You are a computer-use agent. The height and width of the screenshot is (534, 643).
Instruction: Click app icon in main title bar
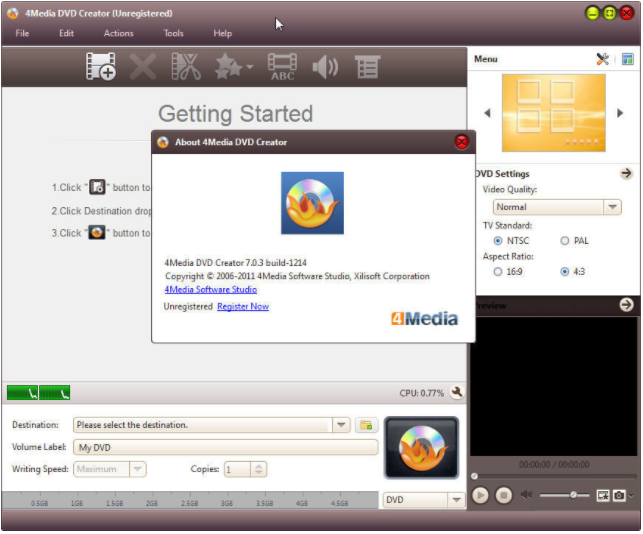click(13, 13)
